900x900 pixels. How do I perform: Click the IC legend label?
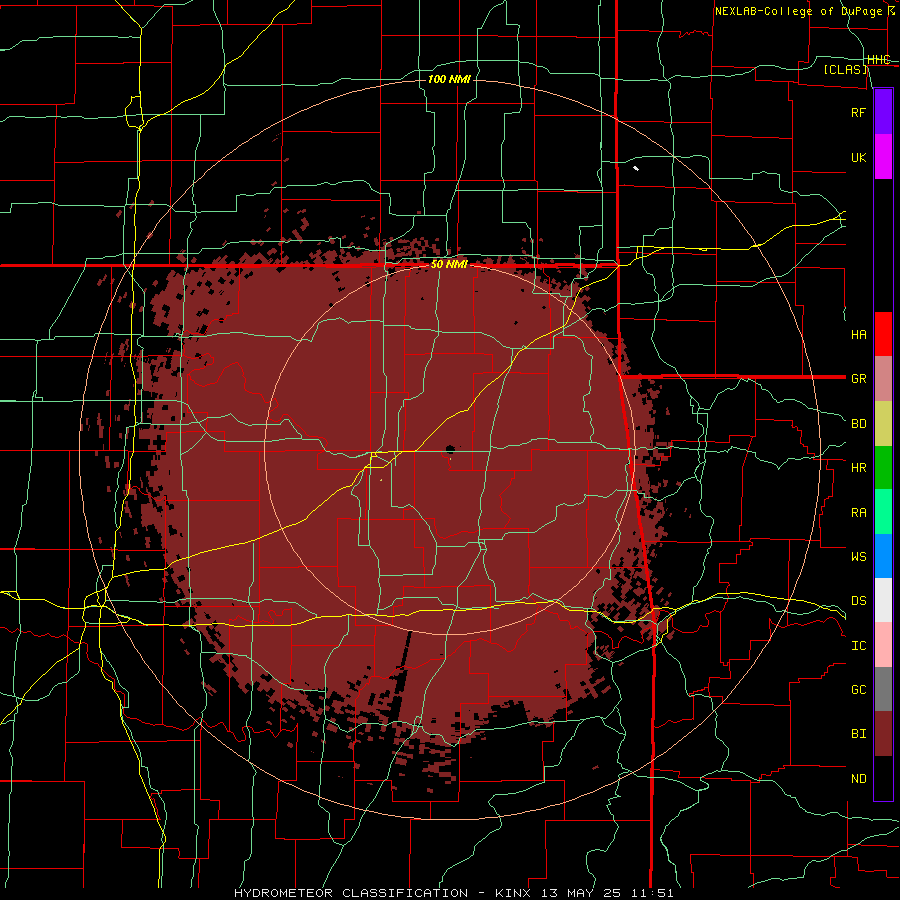[859, 646]
